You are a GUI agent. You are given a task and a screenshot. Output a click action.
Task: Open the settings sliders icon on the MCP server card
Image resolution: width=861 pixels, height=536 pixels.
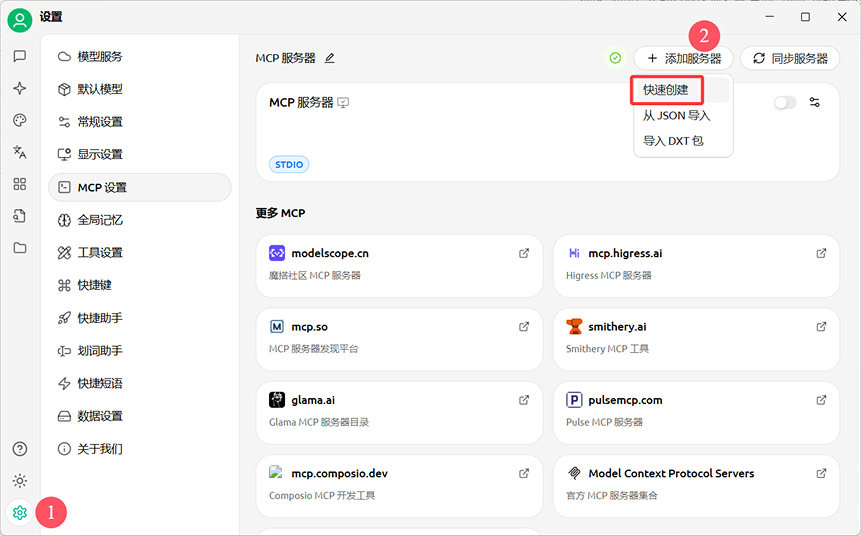pyautogui.click(x=815, y=102)
